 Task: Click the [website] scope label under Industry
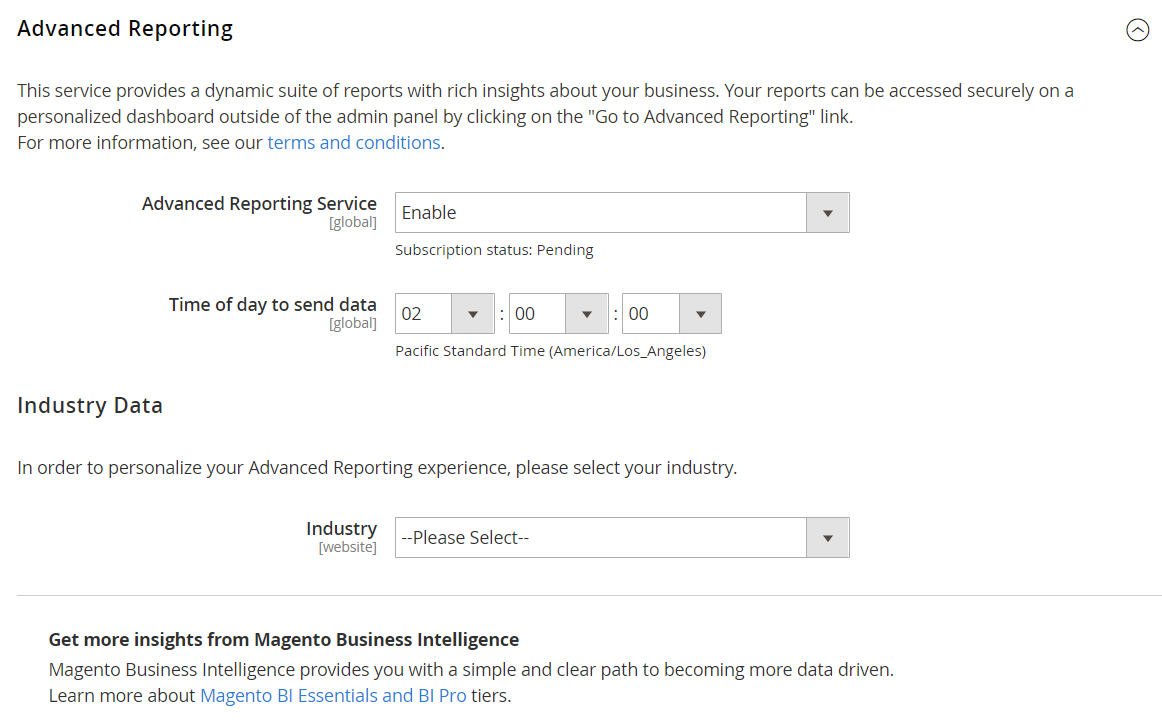[x=347, y=546]
